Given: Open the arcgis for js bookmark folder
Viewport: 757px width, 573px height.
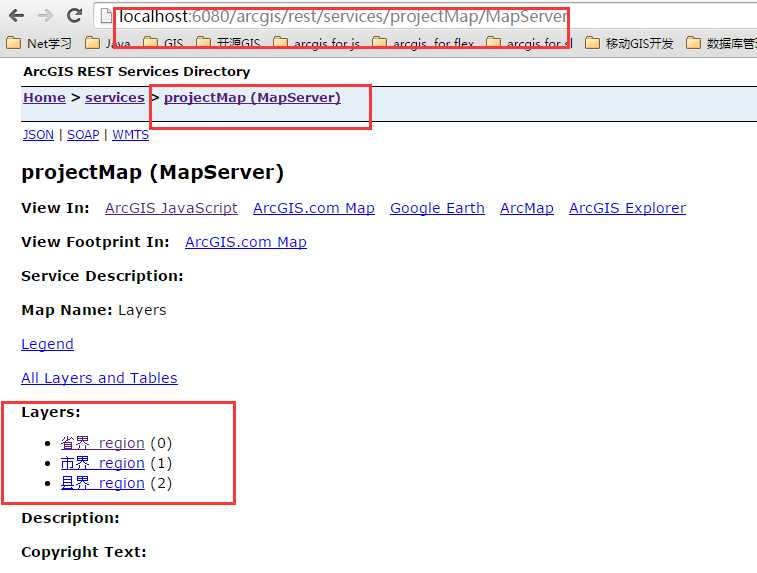Looking at the screenshot, I should (x=316, y=43).
